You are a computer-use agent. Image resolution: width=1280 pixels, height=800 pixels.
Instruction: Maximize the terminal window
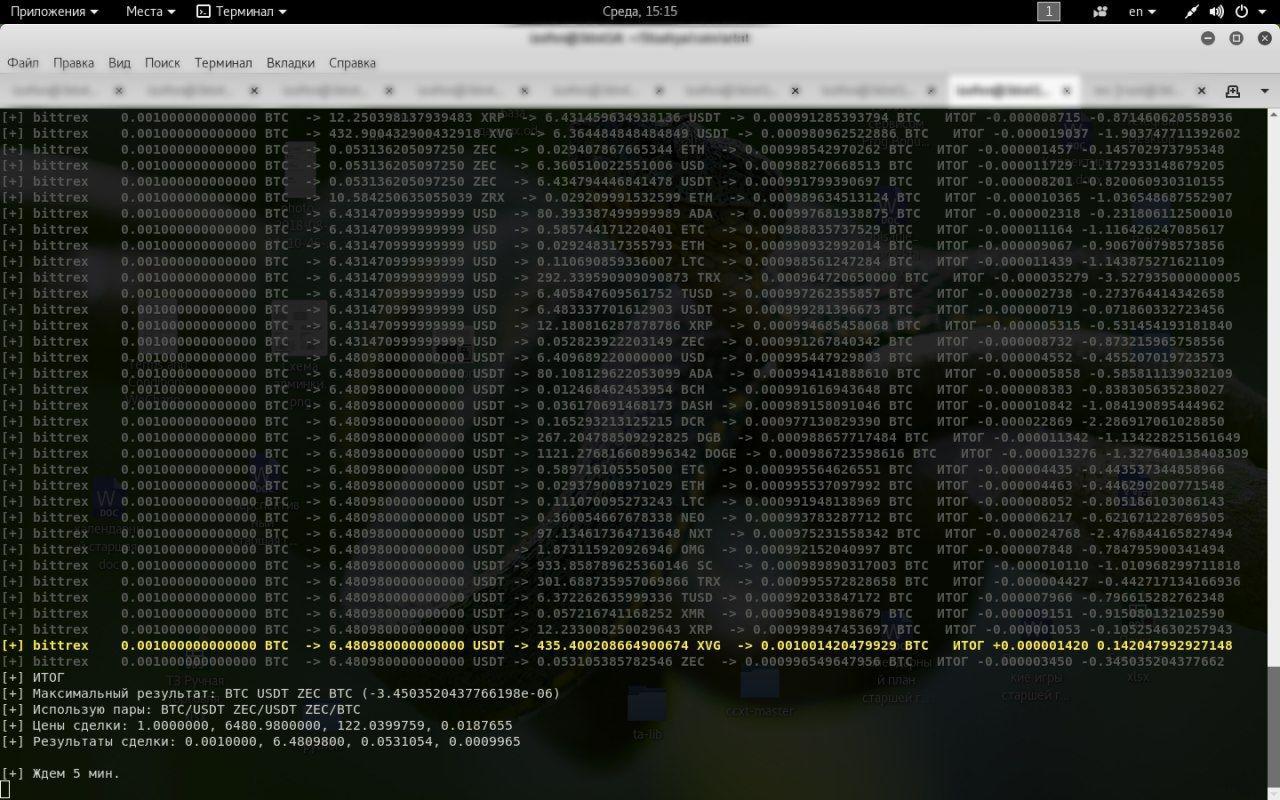(x=1236, y=38)
